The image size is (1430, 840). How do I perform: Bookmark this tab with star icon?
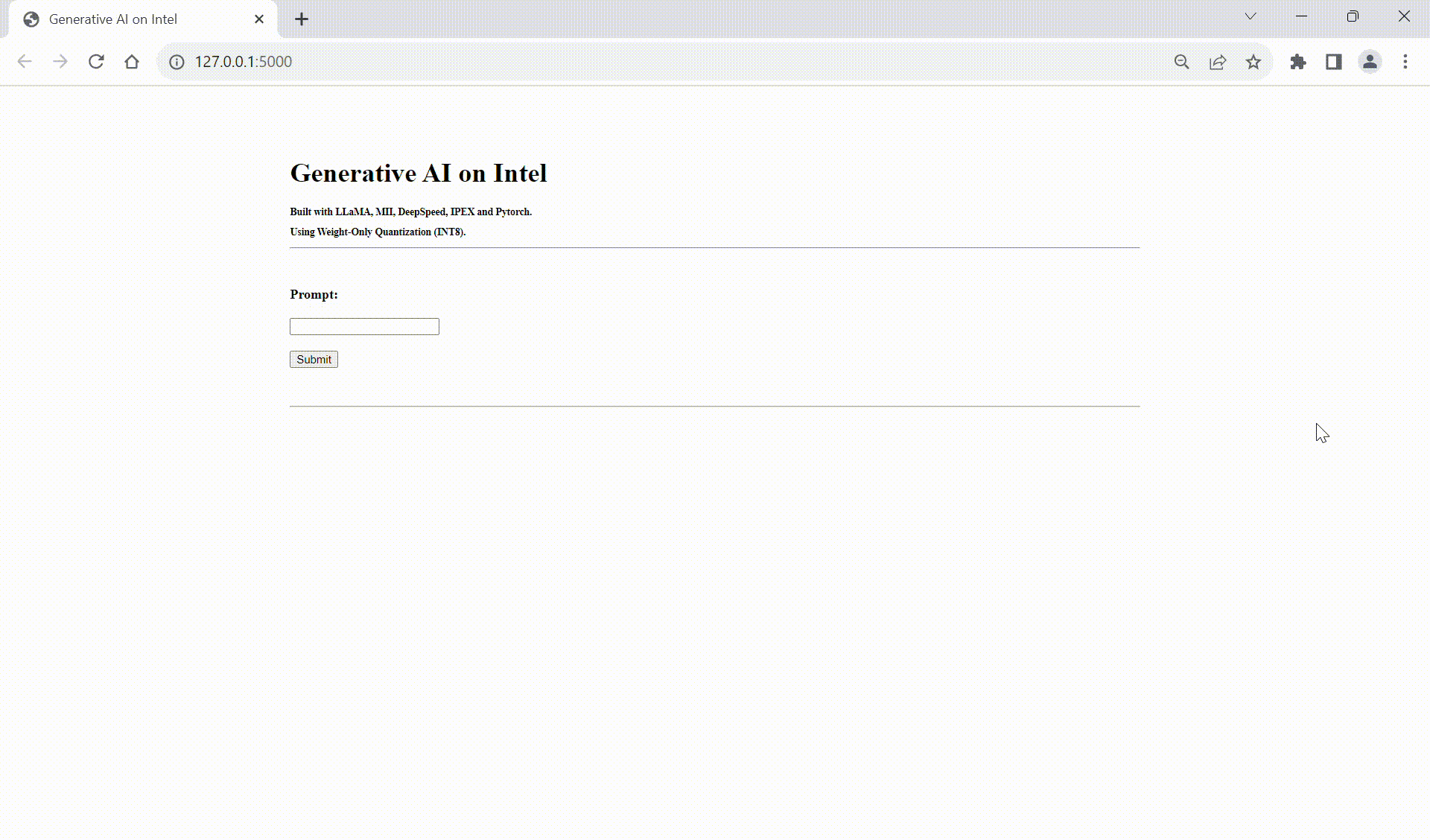pyautogui.click(x=1253, y=62)
